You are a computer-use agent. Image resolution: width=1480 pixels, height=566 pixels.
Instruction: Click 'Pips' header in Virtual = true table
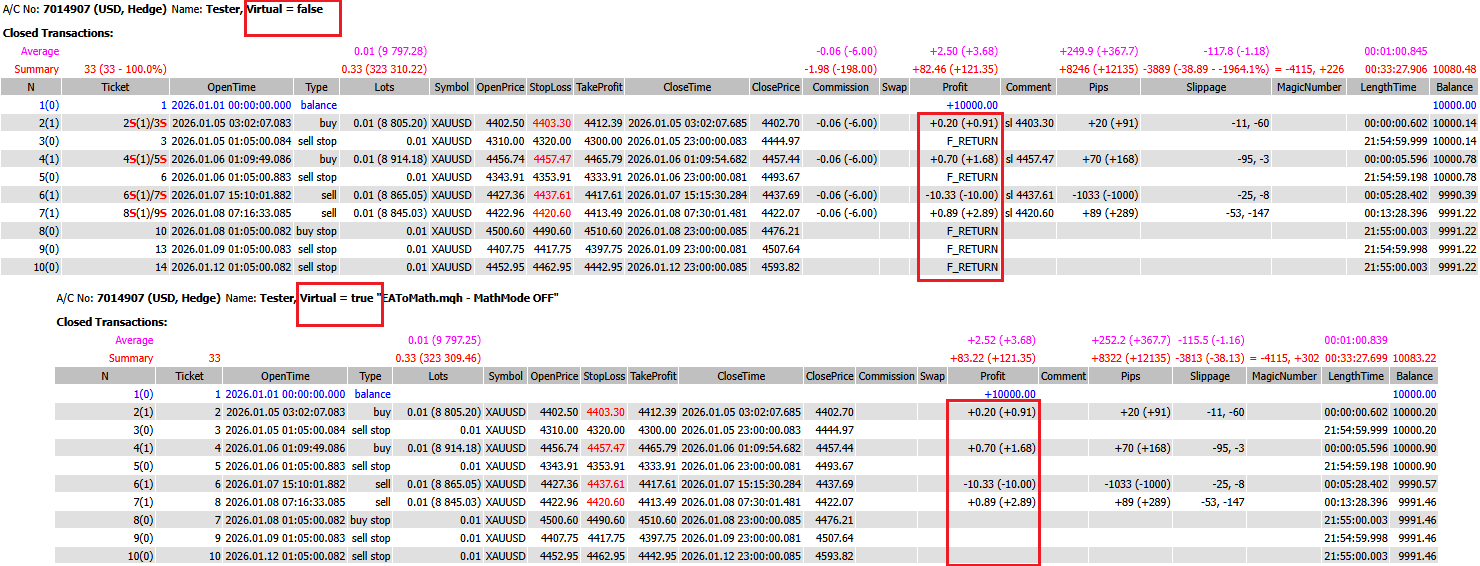(x=1129, y=376)
